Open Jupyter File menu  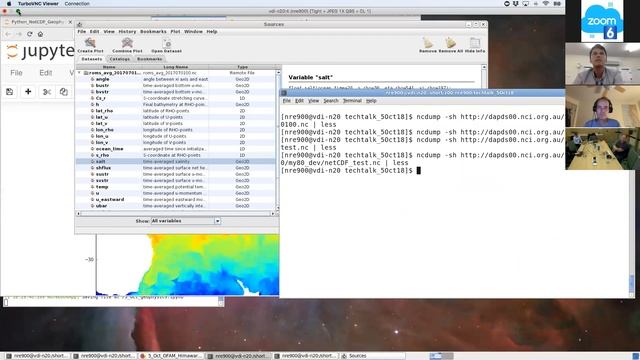pyautogui.click(x=16, y=73)
